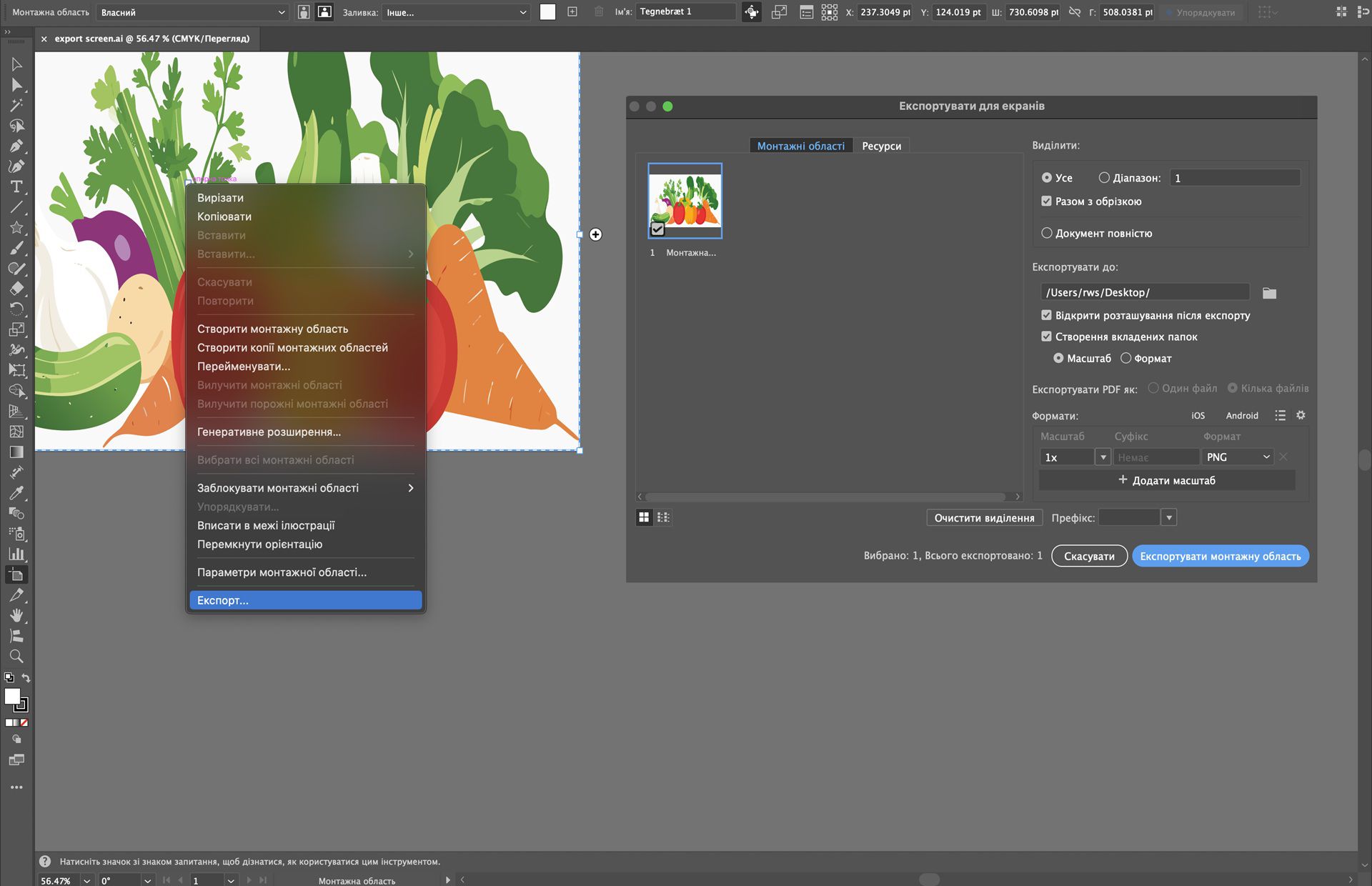
Task: Select the 'Діапазон' radio button
Action: [1104, 177]
